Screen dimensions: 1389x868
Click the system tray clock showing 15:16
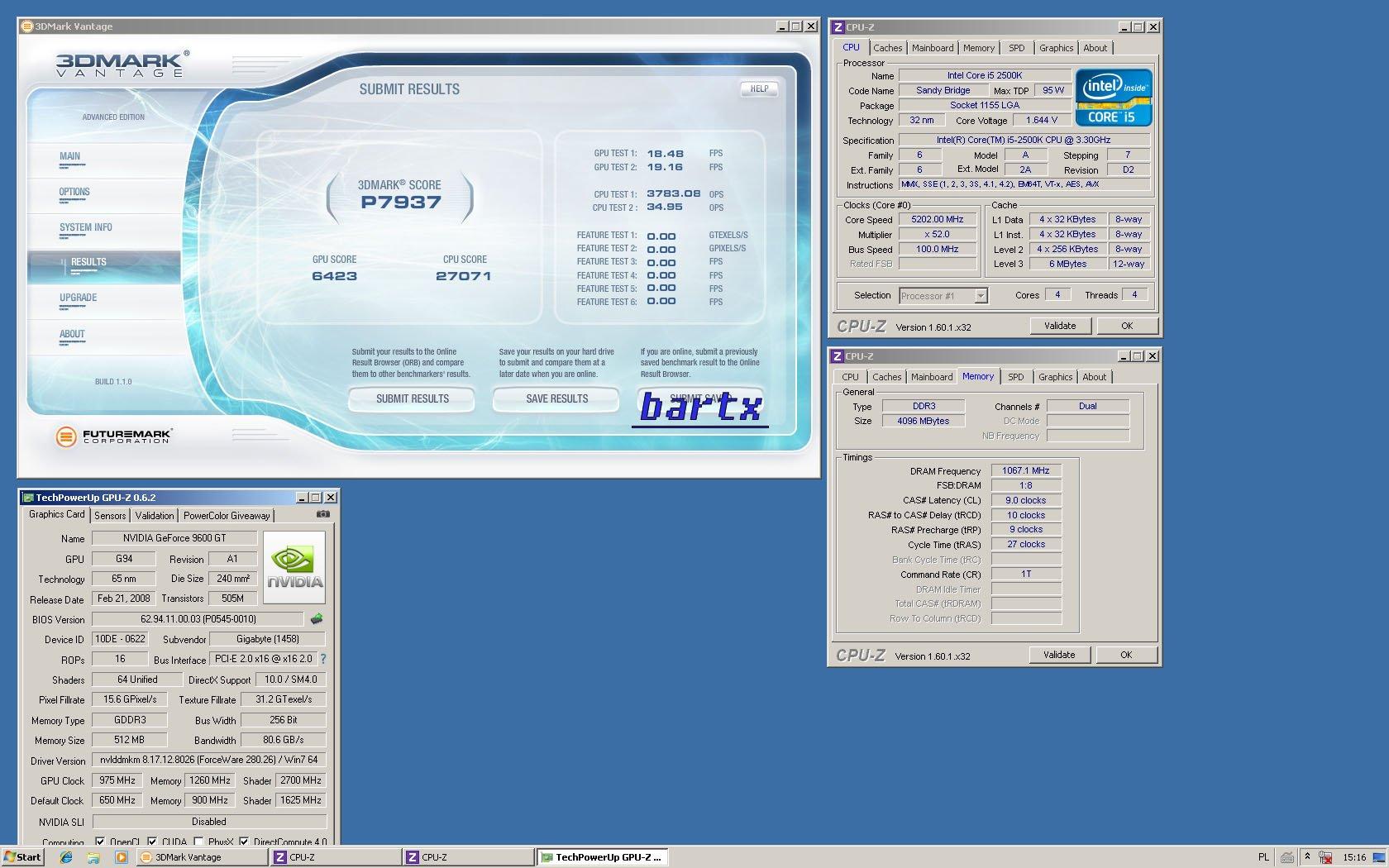tap(1354, 857)
